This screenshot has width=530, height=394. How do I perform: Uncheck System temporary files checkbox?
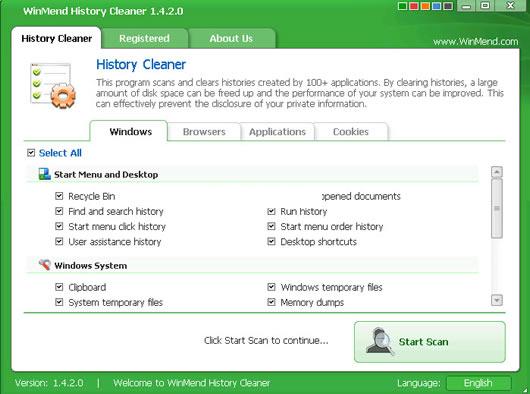pos(59,302)
